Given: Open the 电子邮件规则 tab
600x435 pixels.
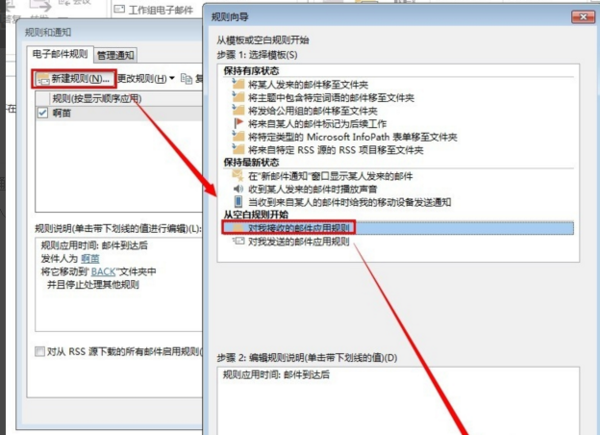Looking at the screenshot, I should (61, 54).
